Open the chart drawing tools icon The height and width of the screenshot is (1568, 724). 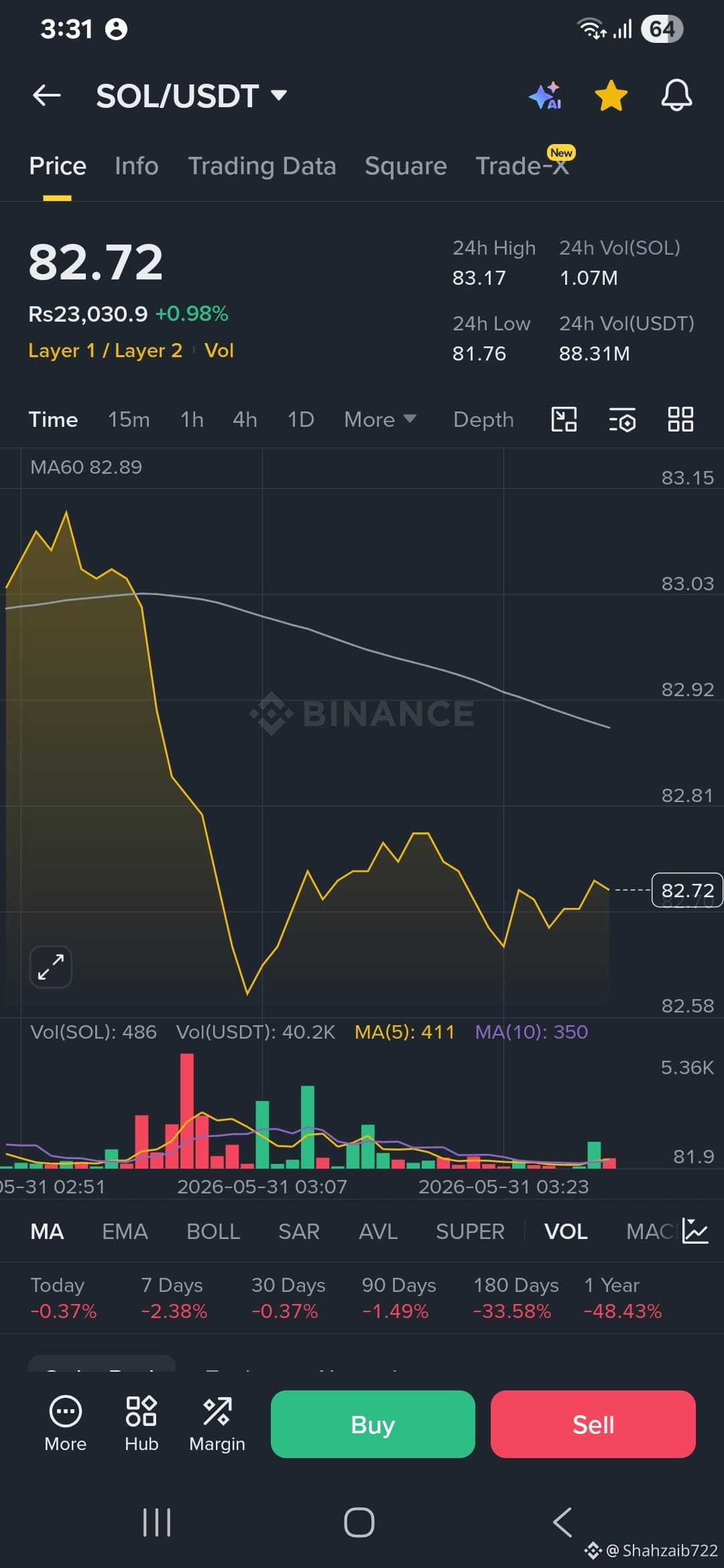click(564, 419)
